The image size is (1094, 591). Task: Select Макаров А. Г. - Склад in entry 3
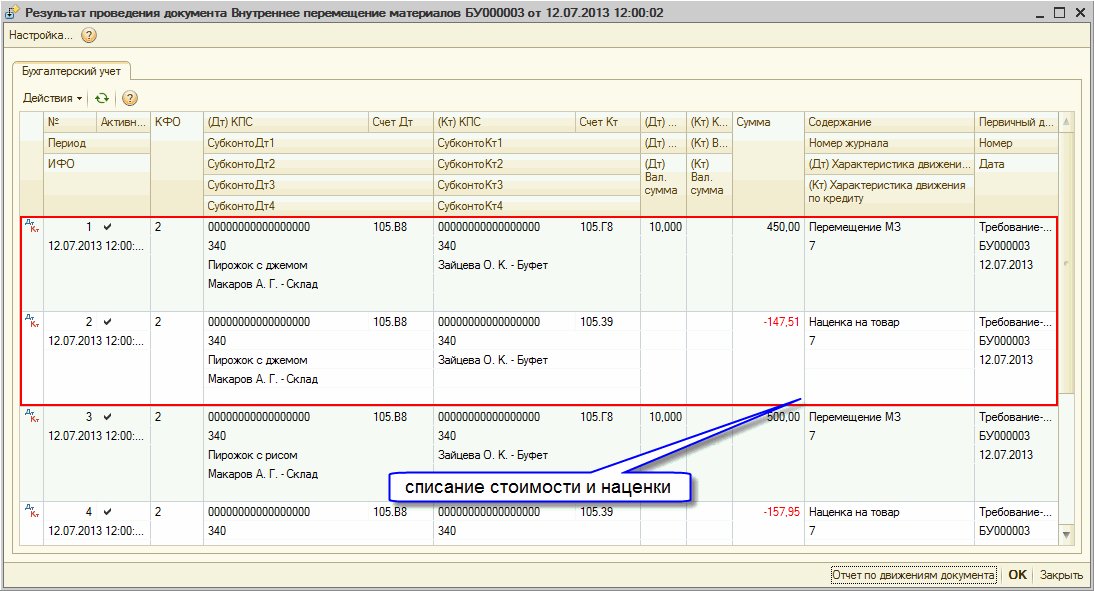coord(263,474)
